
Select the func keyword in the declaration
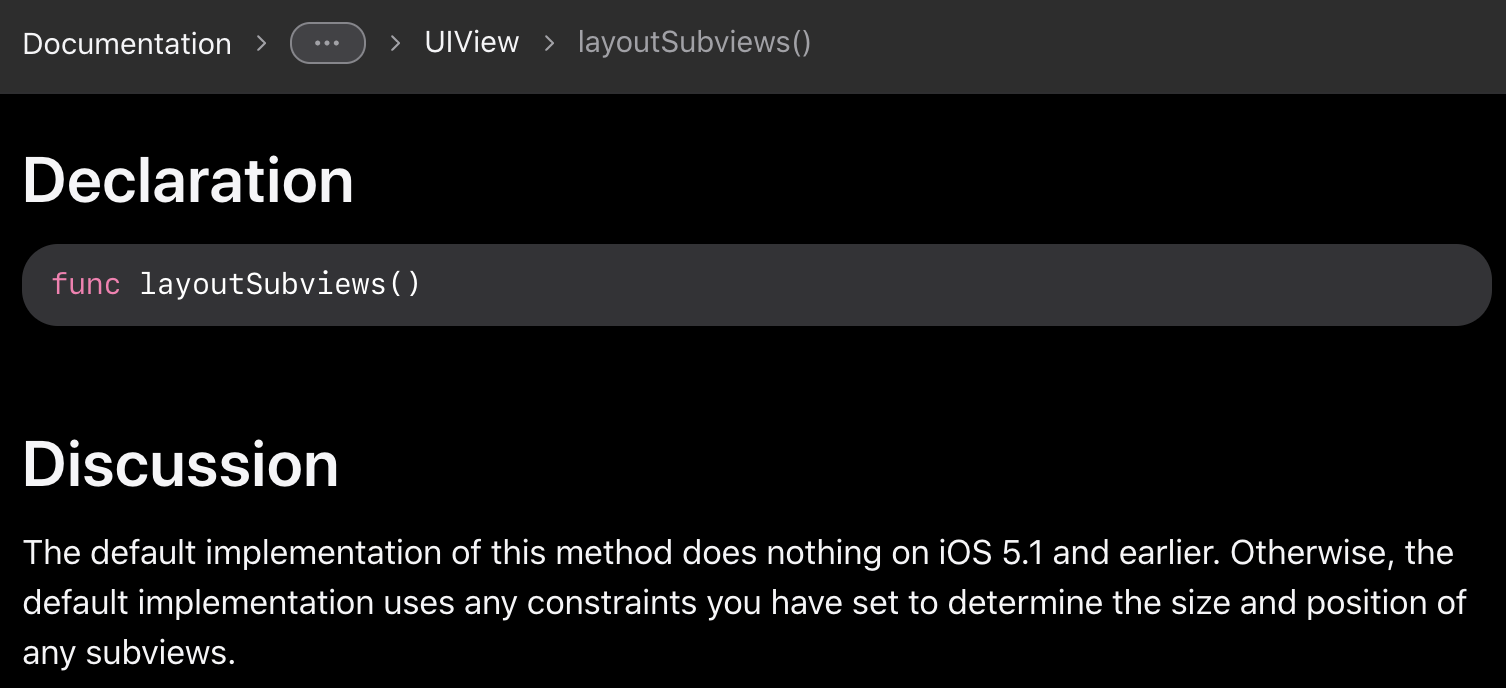tap(85, 284)
